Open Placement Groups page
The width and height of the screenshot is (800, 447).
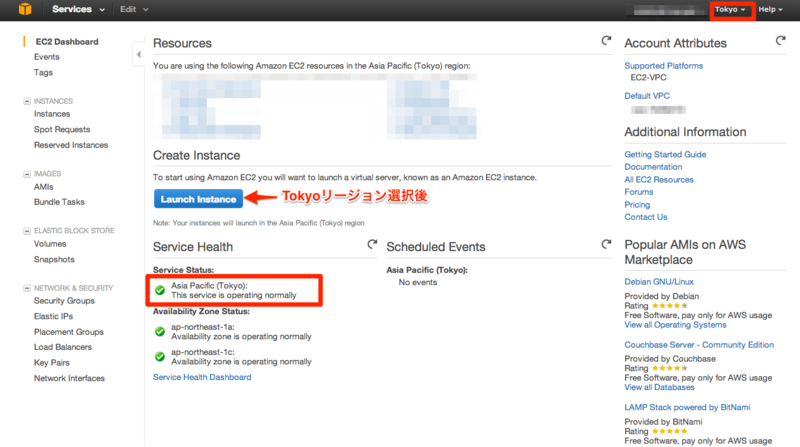point(68,332)
